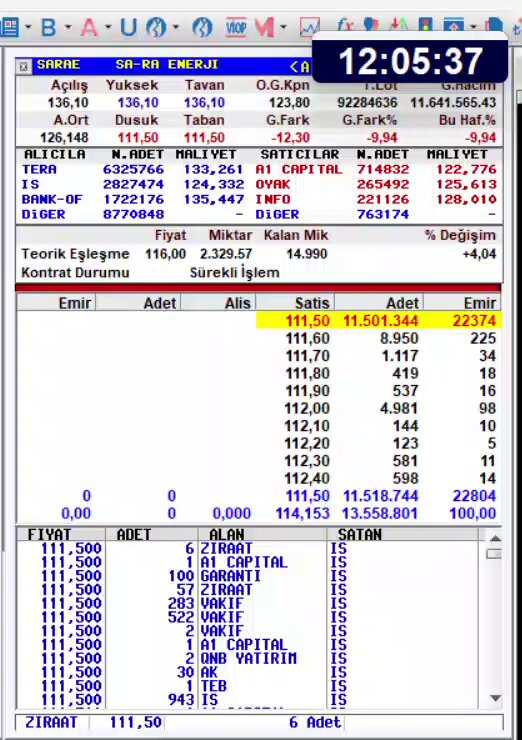Select the INFO seller row
This screenshot has height=740, width=522.
point(376,200)
